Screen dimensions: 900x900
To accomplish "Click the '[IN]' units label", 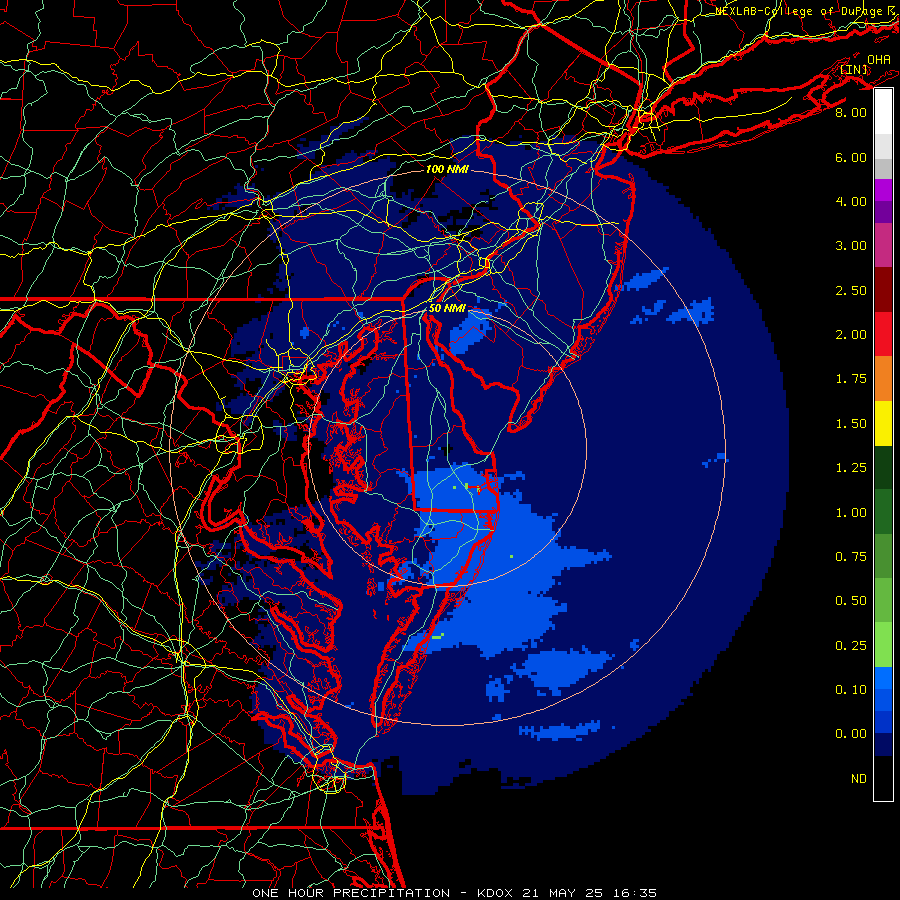I will (854, 69).
